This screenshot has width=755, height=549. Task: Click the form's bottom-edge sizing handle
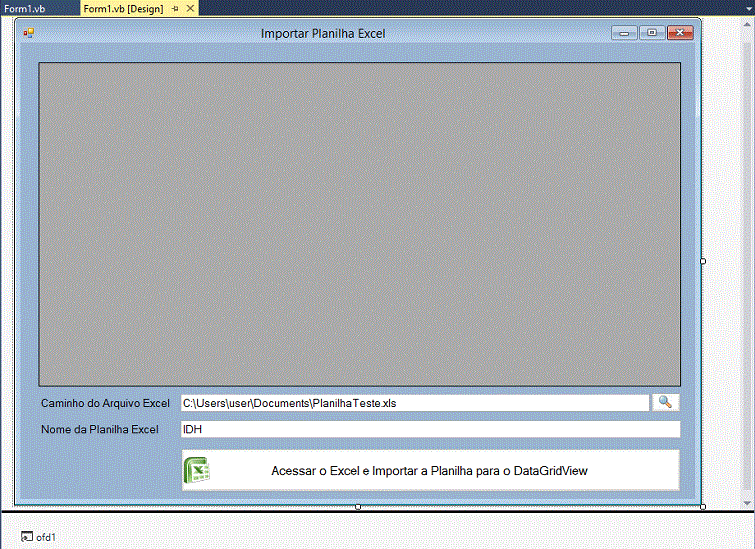(358, 507)
